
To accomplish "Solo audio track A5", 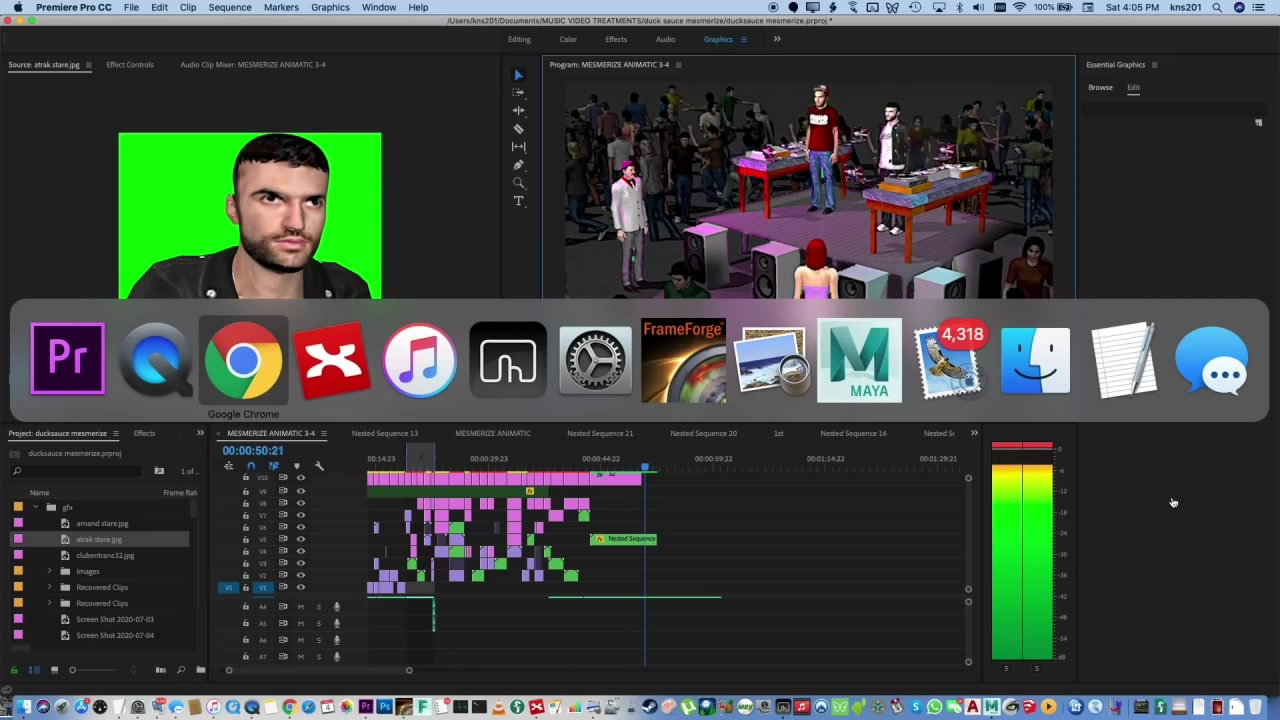I will (x=319, y=623).
